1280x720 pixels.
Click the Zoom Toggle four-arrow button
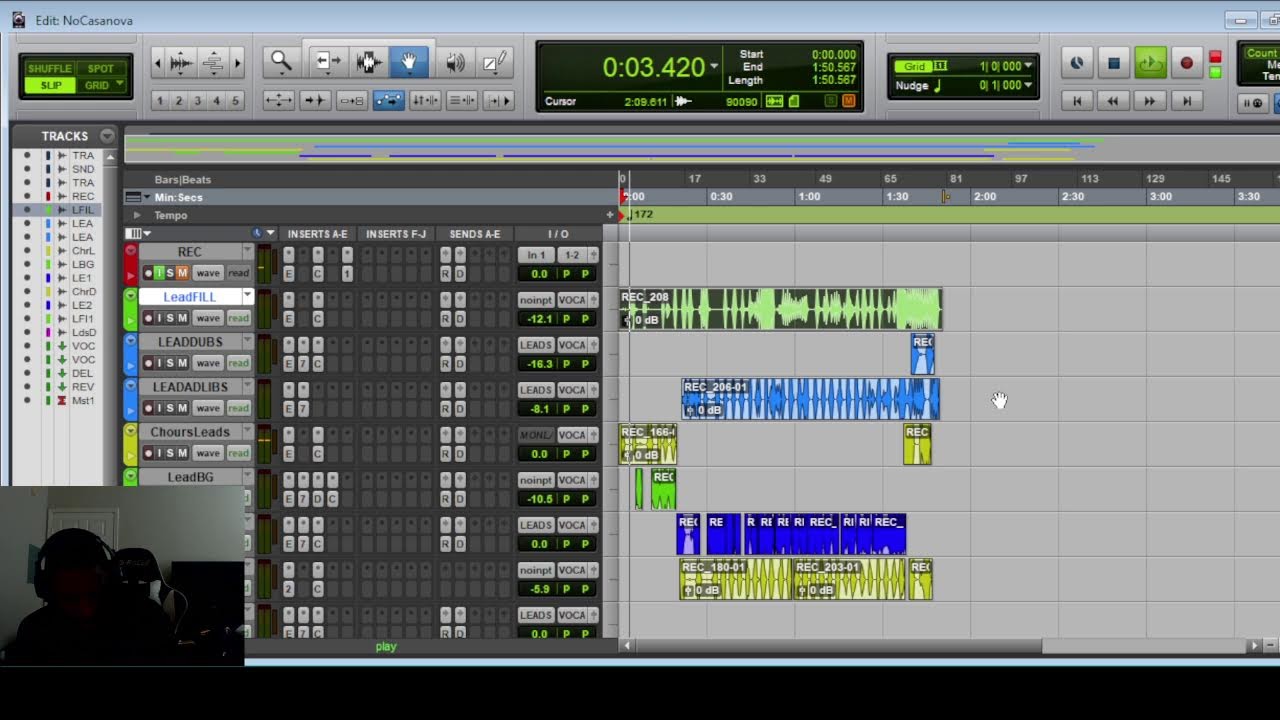click(x=278, y=100)
